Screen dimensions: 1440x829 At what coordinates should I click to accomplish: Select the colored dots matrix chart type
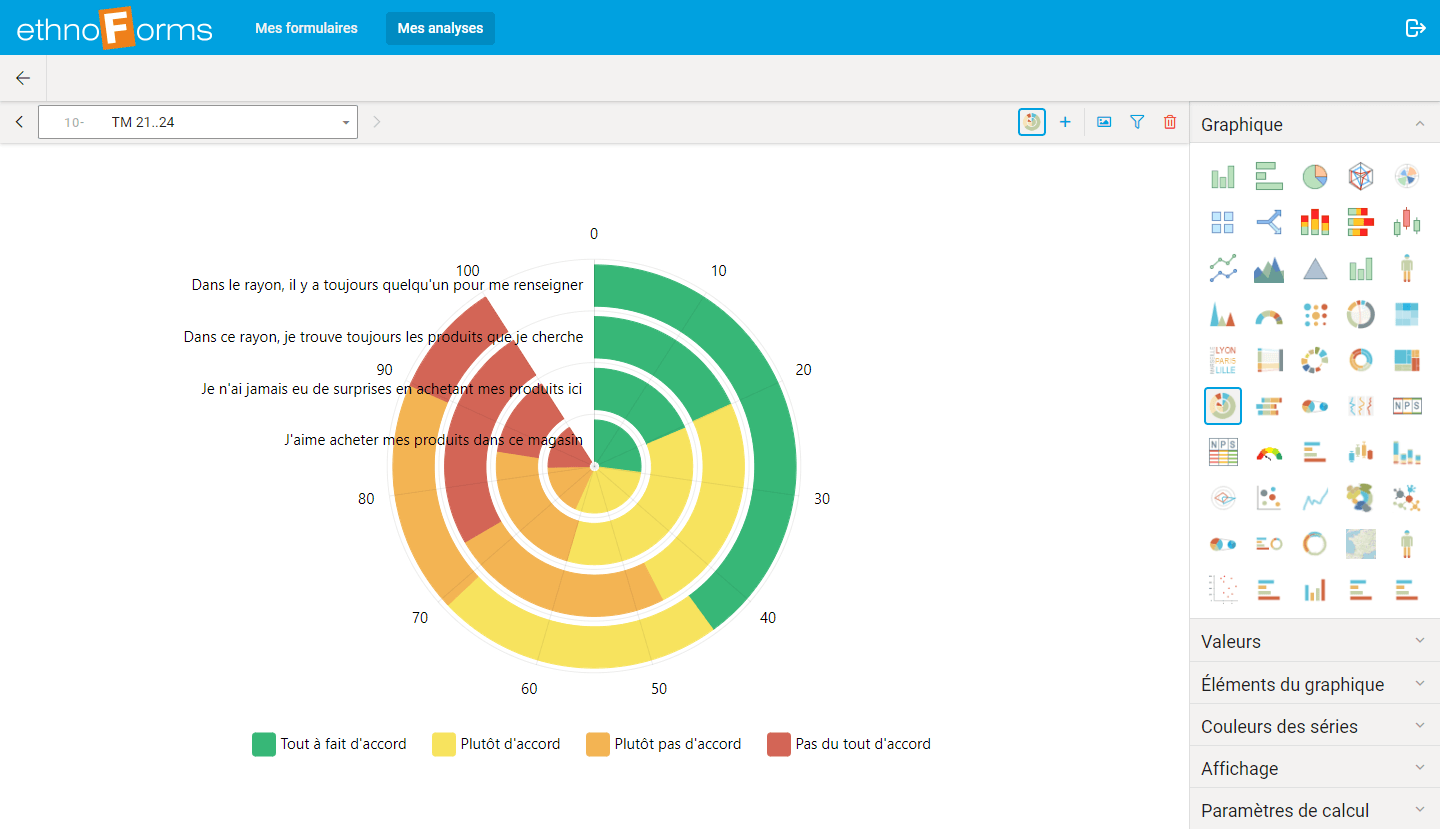[x=1315, y=314]
